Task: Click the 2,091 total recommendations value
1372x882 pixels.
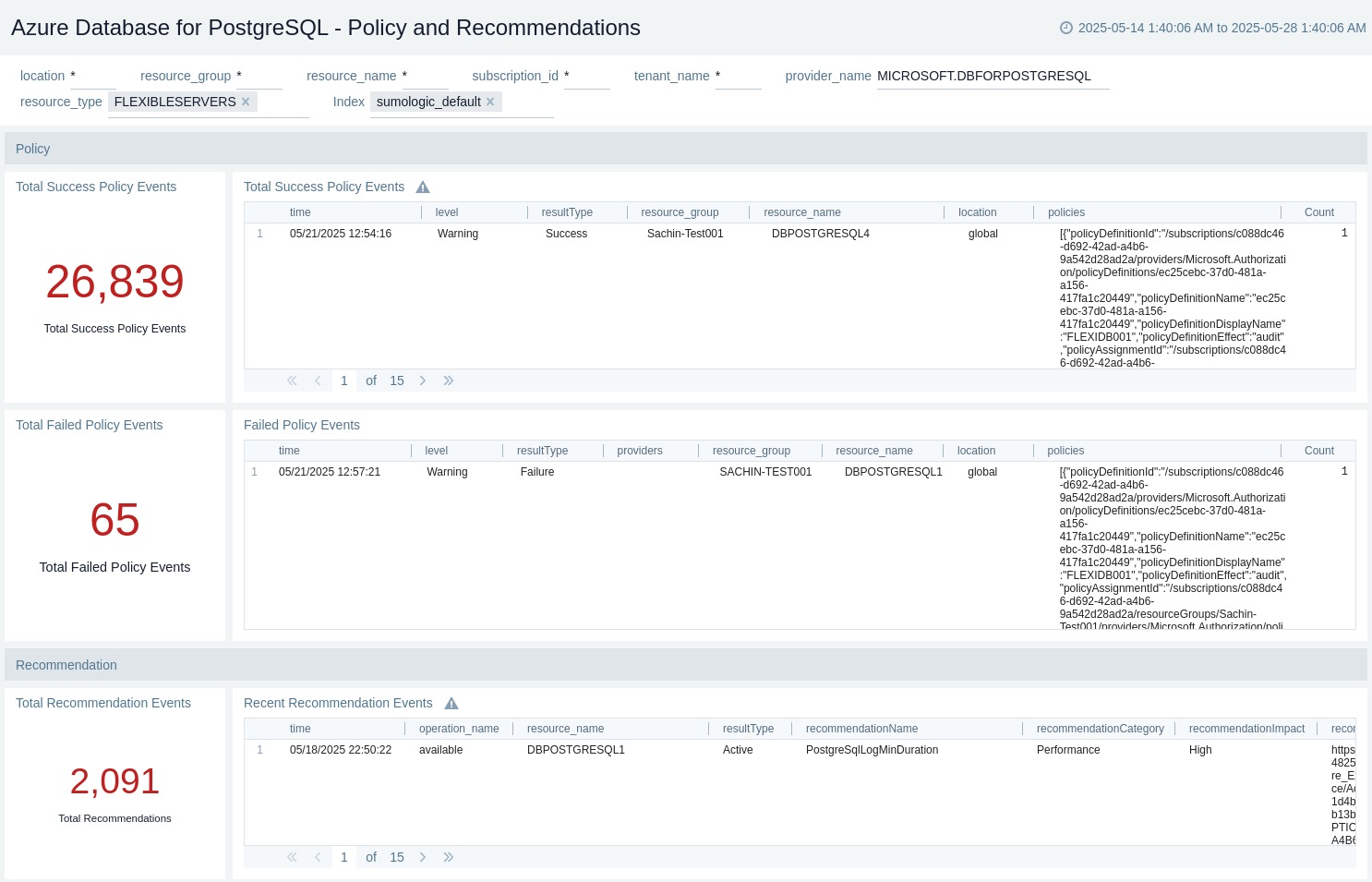Action: coord(115,781)
